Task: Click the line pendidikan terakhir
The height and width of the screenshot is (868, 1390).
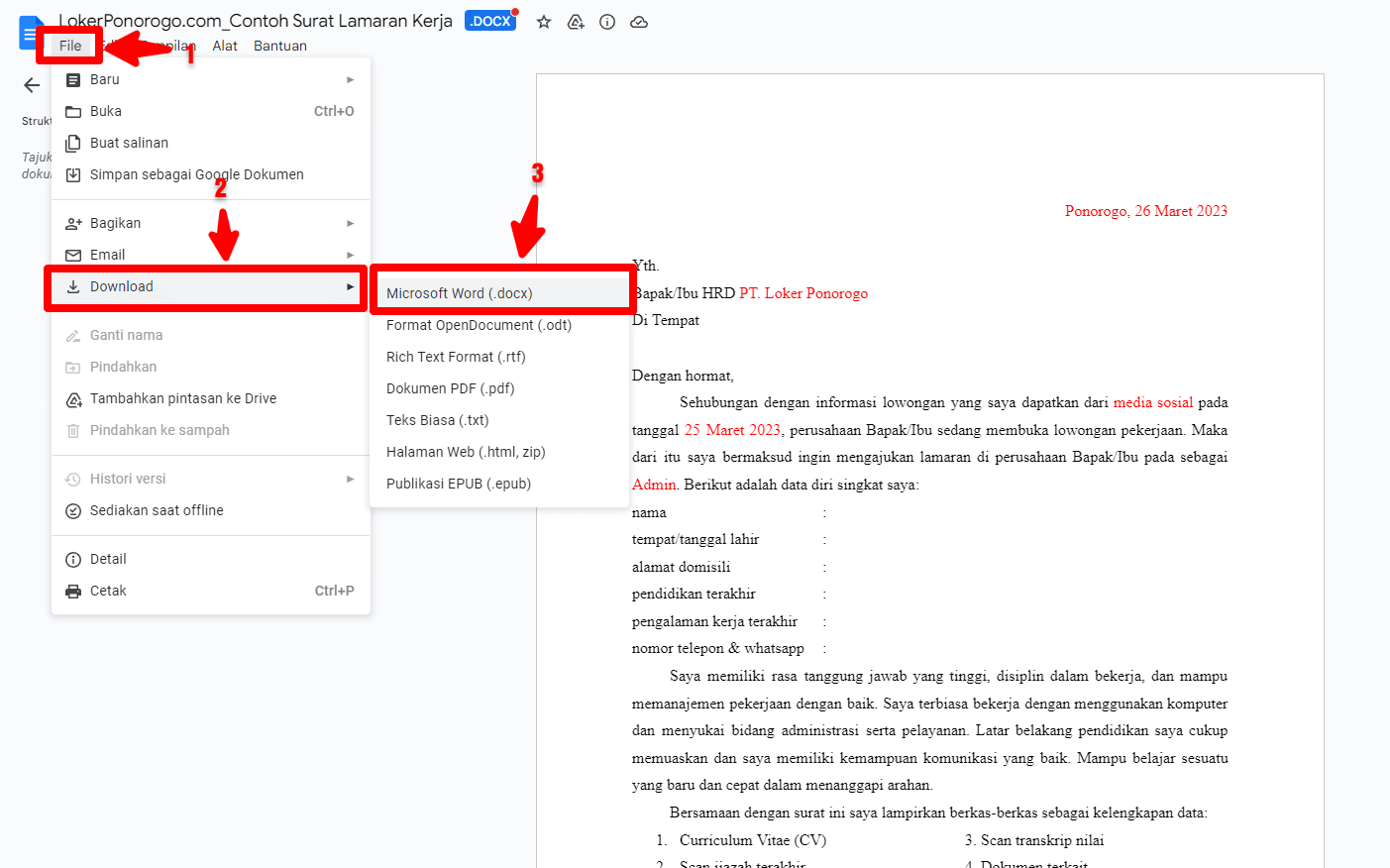Action: 694,594
